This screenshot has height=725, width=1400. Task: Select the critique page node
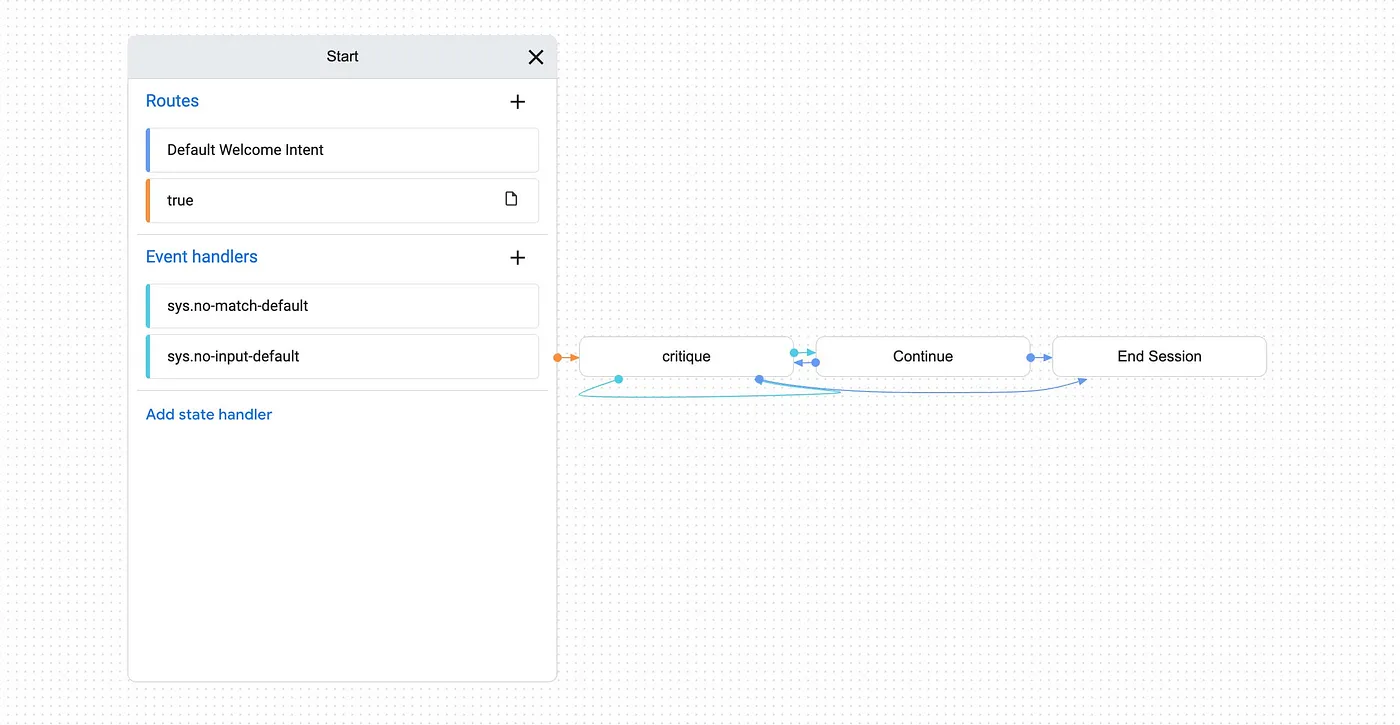click(686, 356)
